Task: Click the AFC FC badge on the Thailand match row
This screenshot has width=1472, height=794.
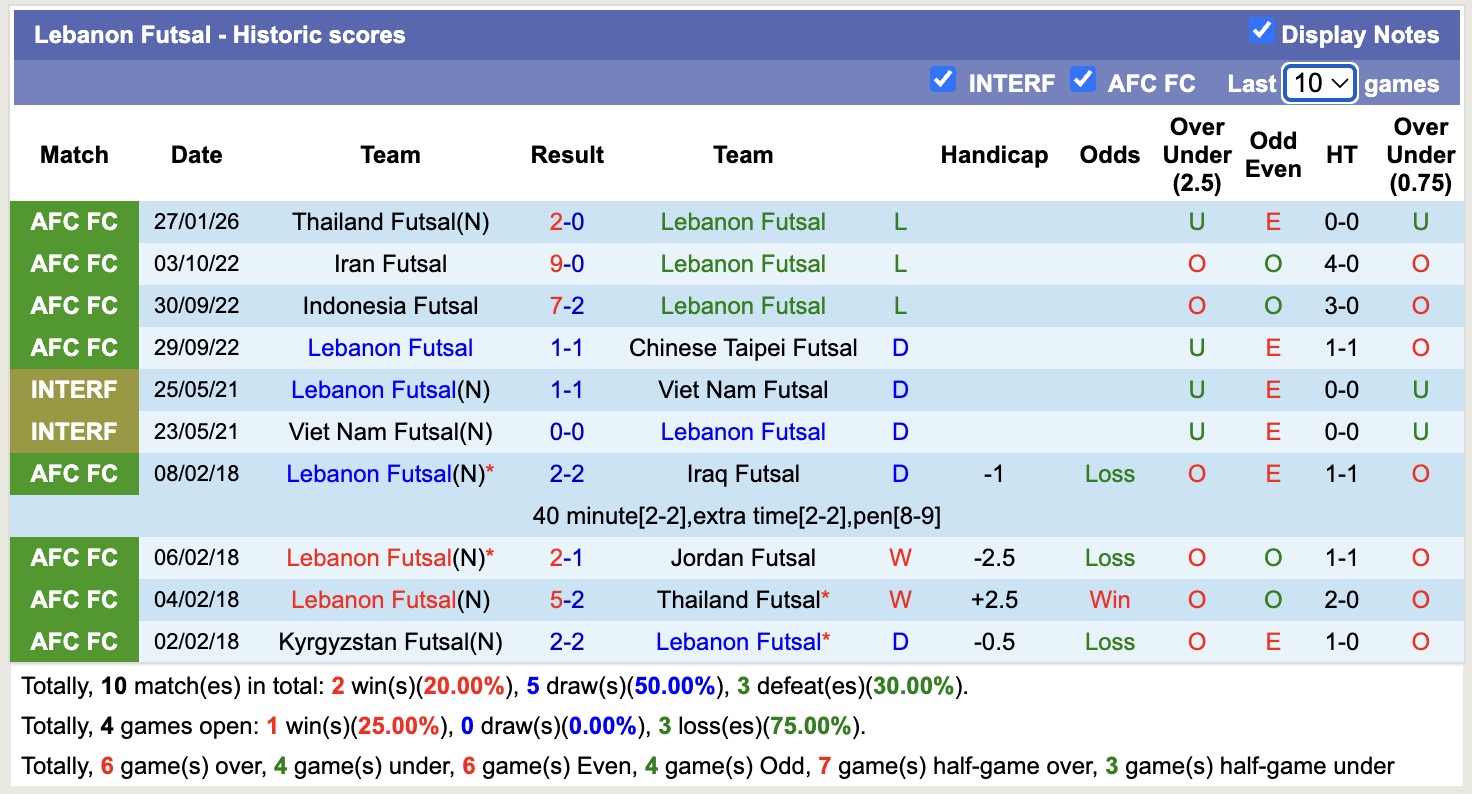Action: tap(74, 221)
